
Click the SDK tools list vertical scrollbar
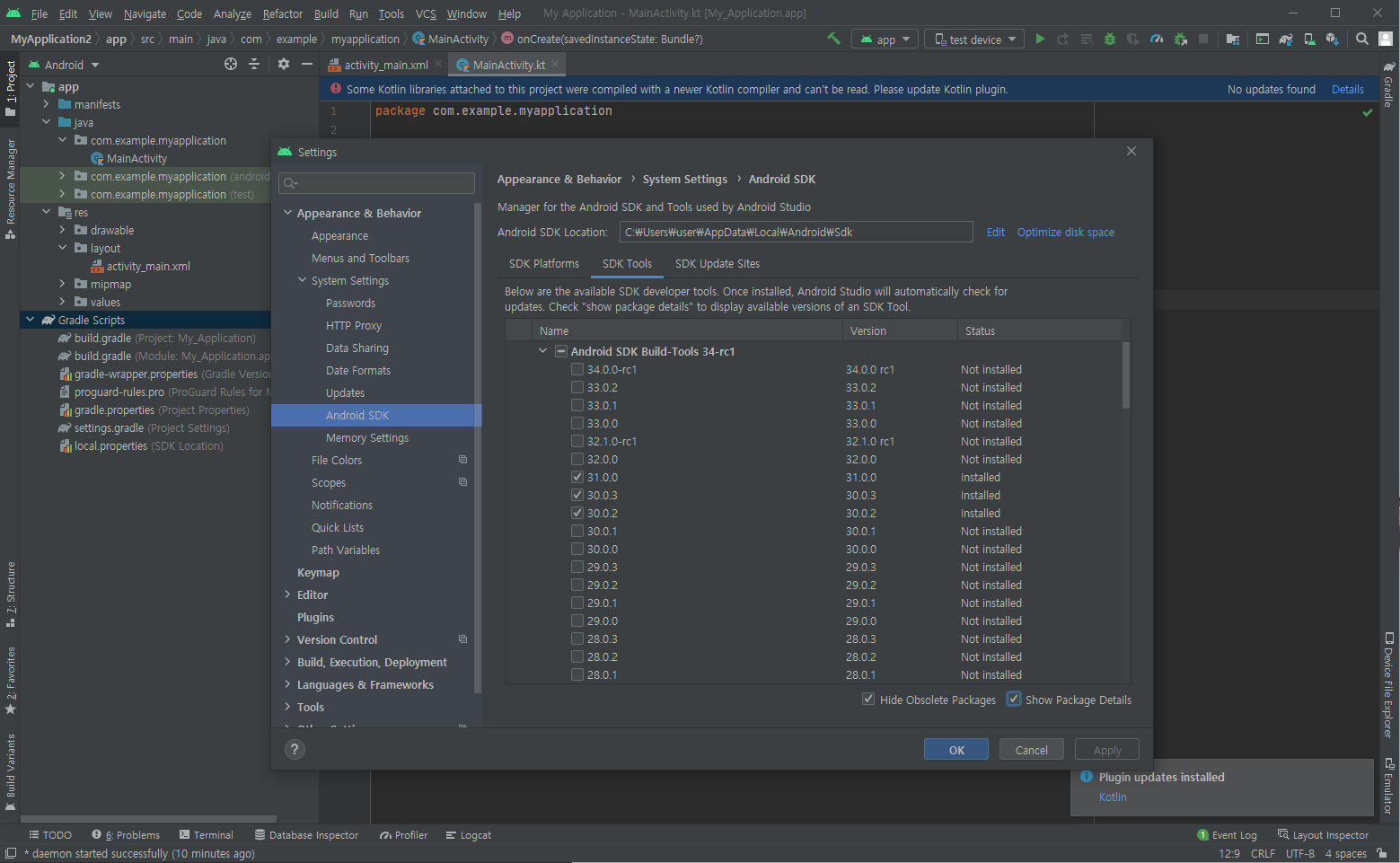point(1126,375)
